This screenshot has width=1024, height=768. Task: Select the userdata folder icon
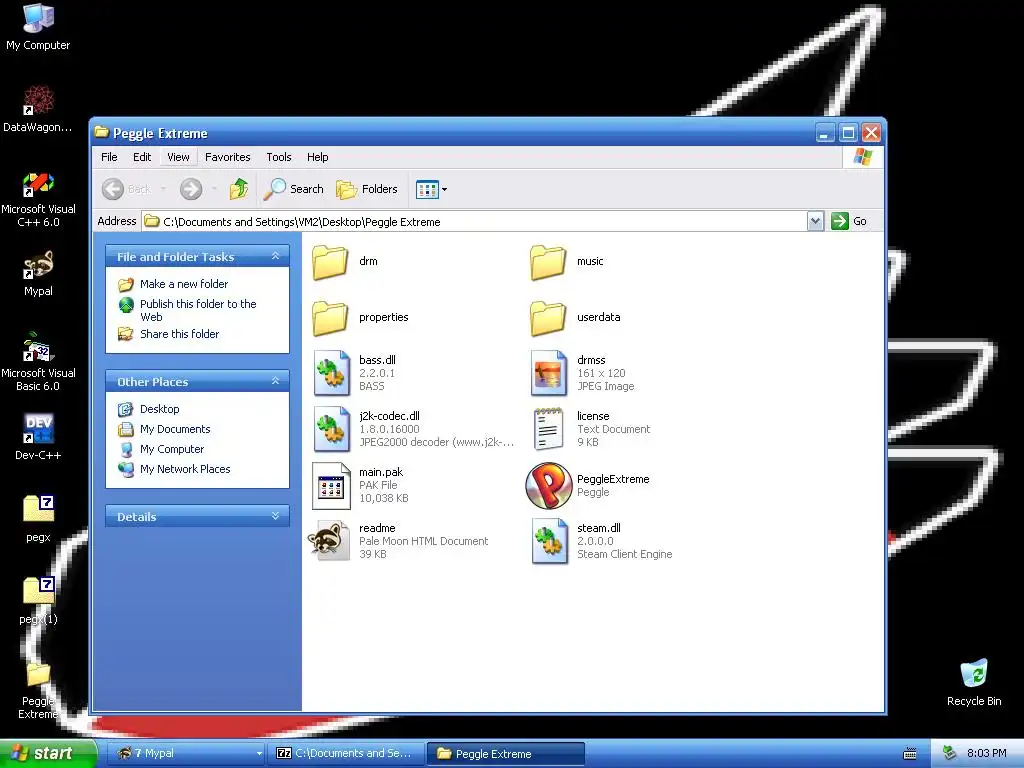tap(548, 318)
